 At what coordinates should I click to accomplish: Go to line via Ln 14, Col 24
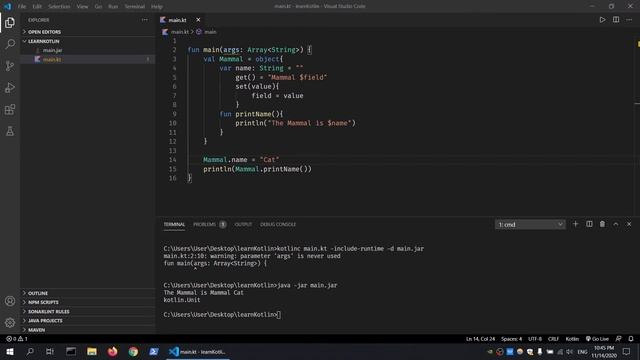coord(480,339)
